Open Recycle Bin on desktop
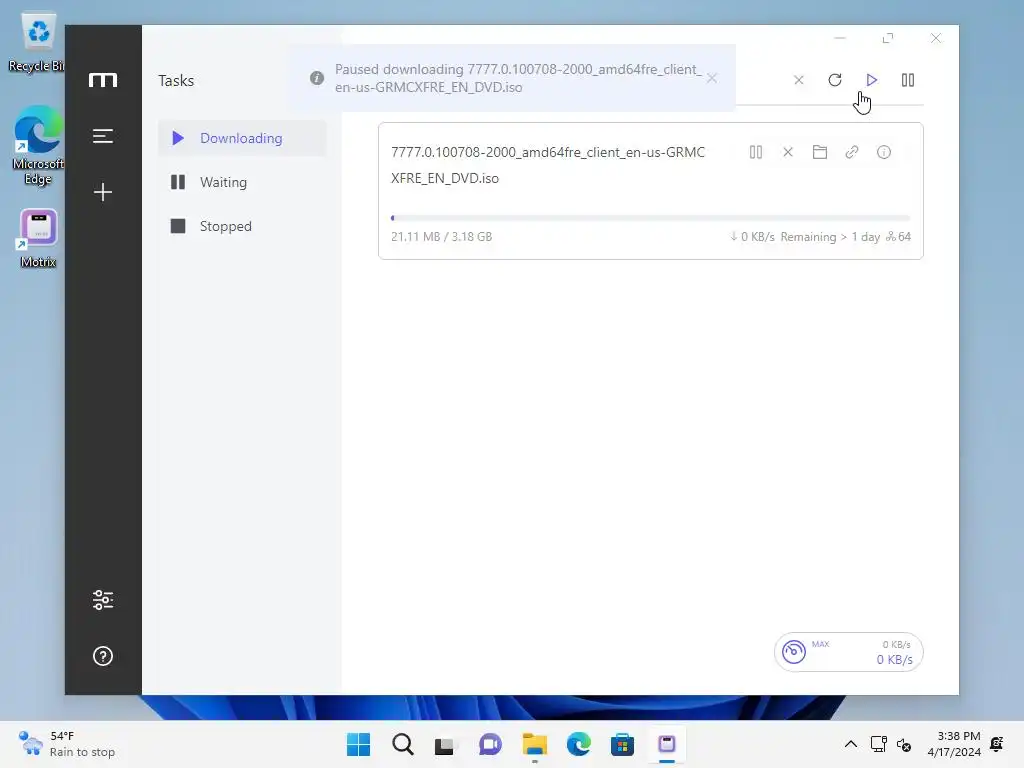Image resolution: width=1024 pixels, height=768 pixels. point(38,43)
